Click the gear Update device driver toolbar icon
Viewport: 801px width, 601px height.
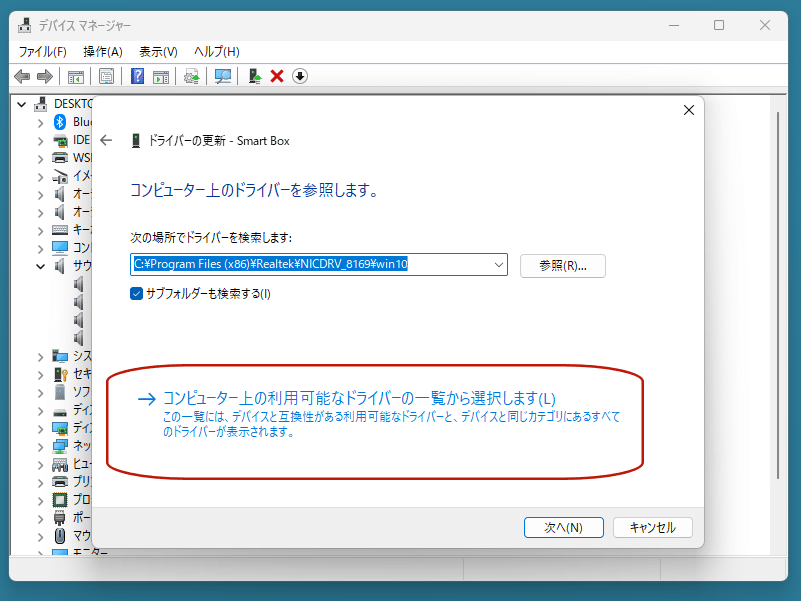192,77
